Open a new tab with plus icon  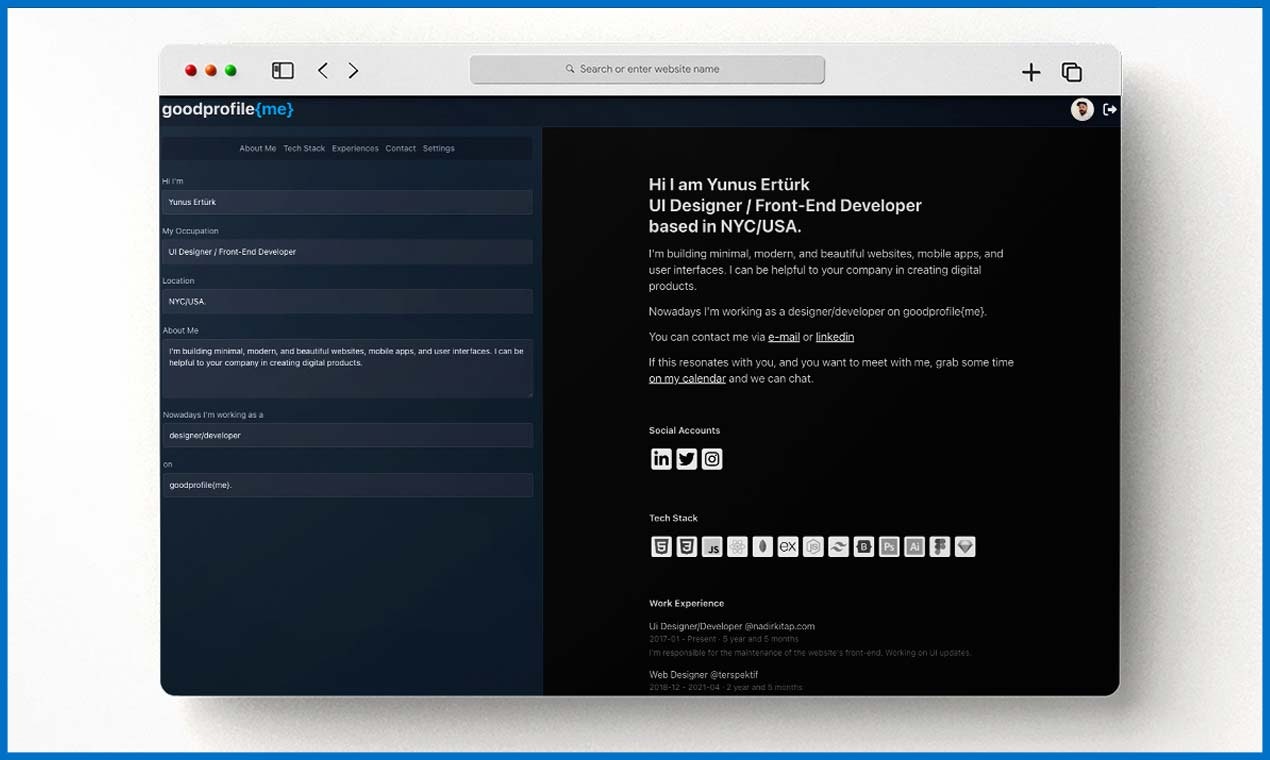coord(1031,72)
